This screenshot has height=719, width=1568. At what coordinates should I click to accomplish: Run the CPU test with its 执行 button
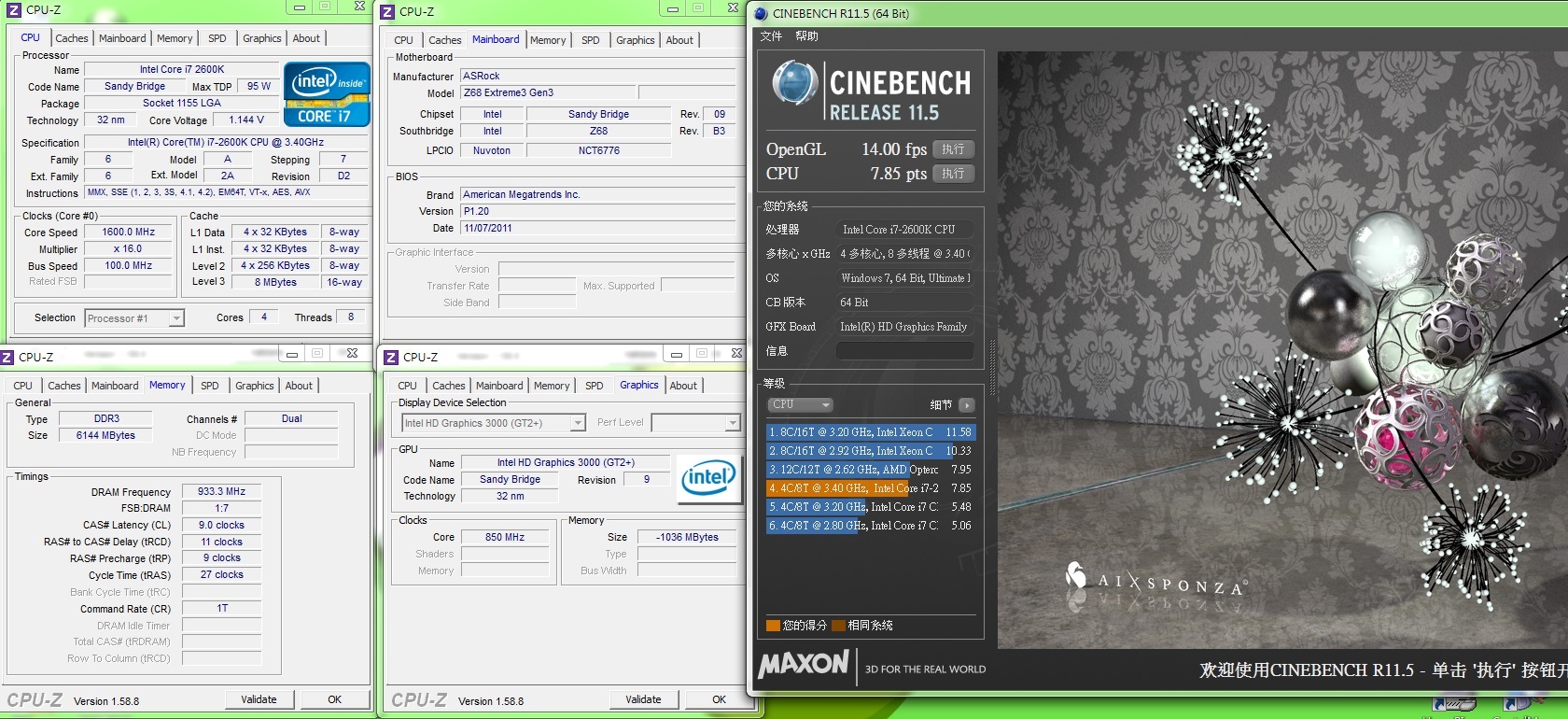coord(953,174)
